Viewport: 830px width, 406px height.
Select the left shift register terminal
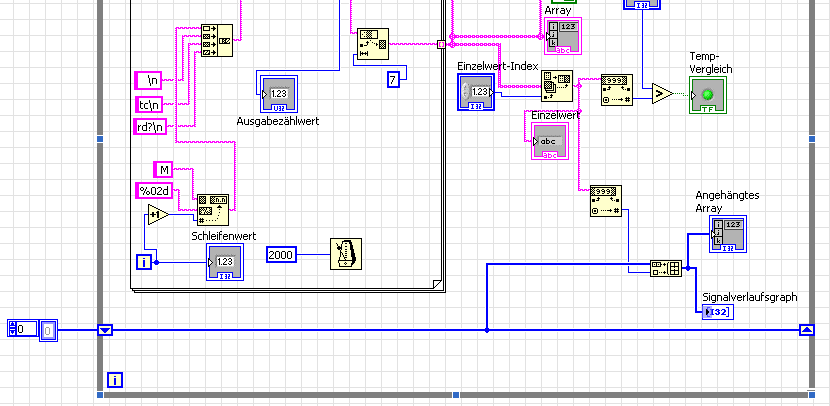click(105, 330)
